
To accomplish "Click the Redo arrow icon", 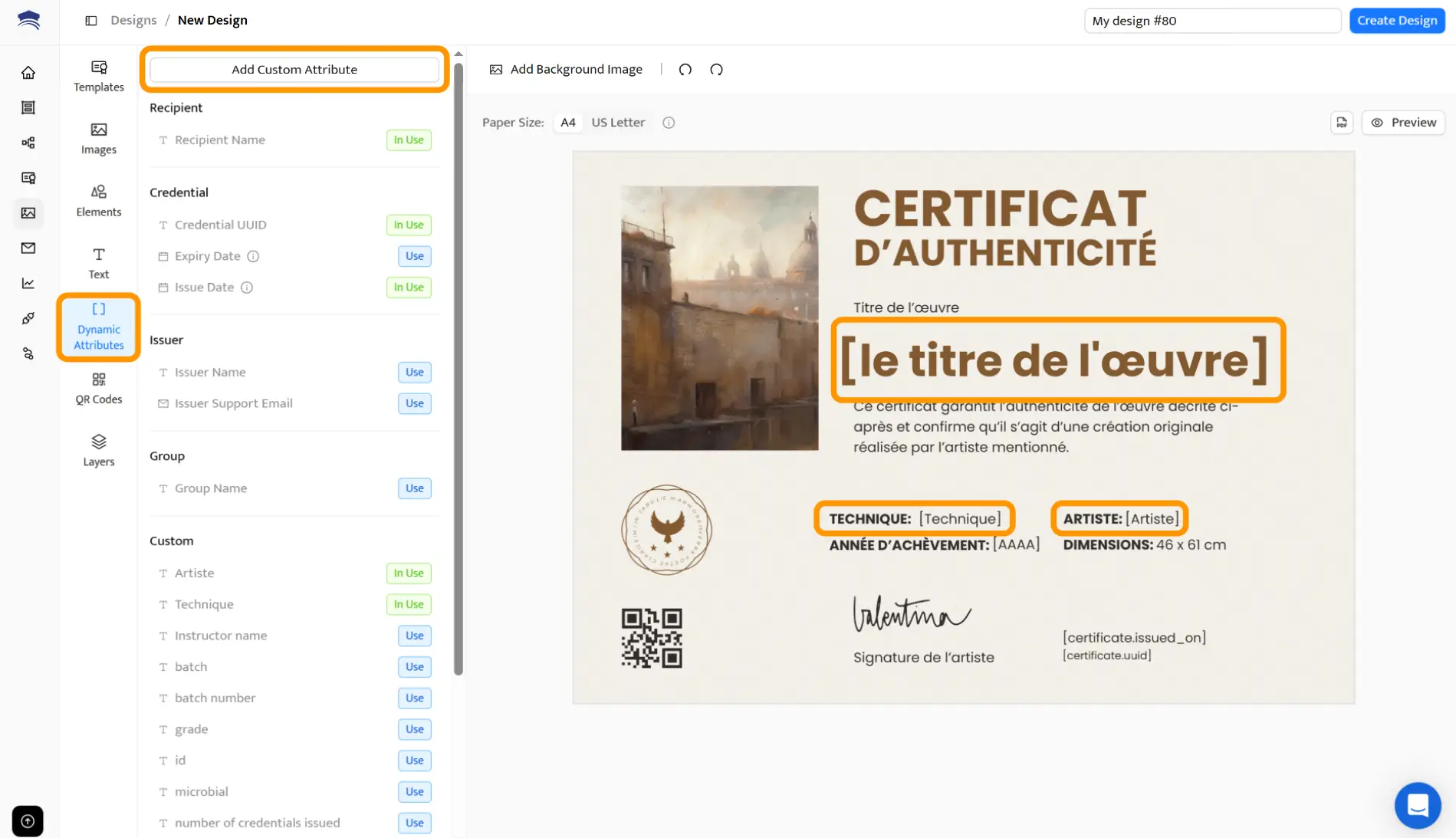I will (x=716, y=70).
